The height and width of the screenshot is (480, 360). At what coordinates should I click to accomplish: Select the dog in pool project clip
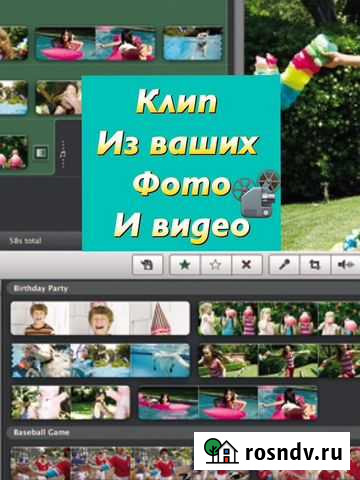coord(193,44)
